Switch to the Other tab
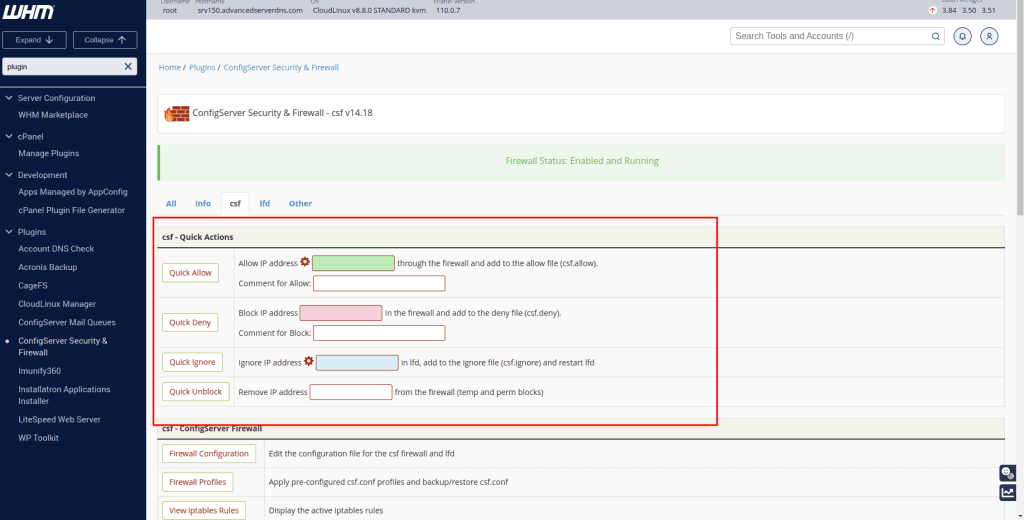This screenshot has height=520, width=1024. [x=300, y=204]
